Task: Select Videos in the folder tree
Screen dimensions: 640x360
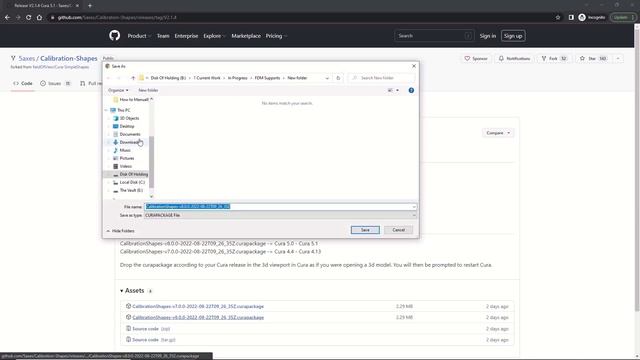Action: pyautogui.click(x=125, y=166)
